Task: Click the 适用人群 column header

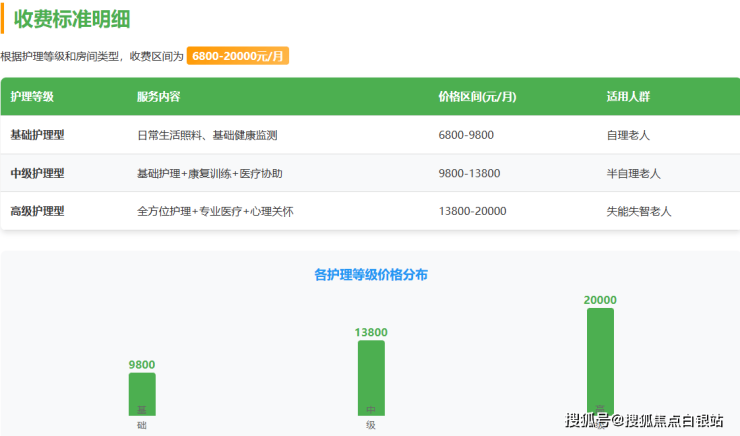Action: tap(626, 97)
